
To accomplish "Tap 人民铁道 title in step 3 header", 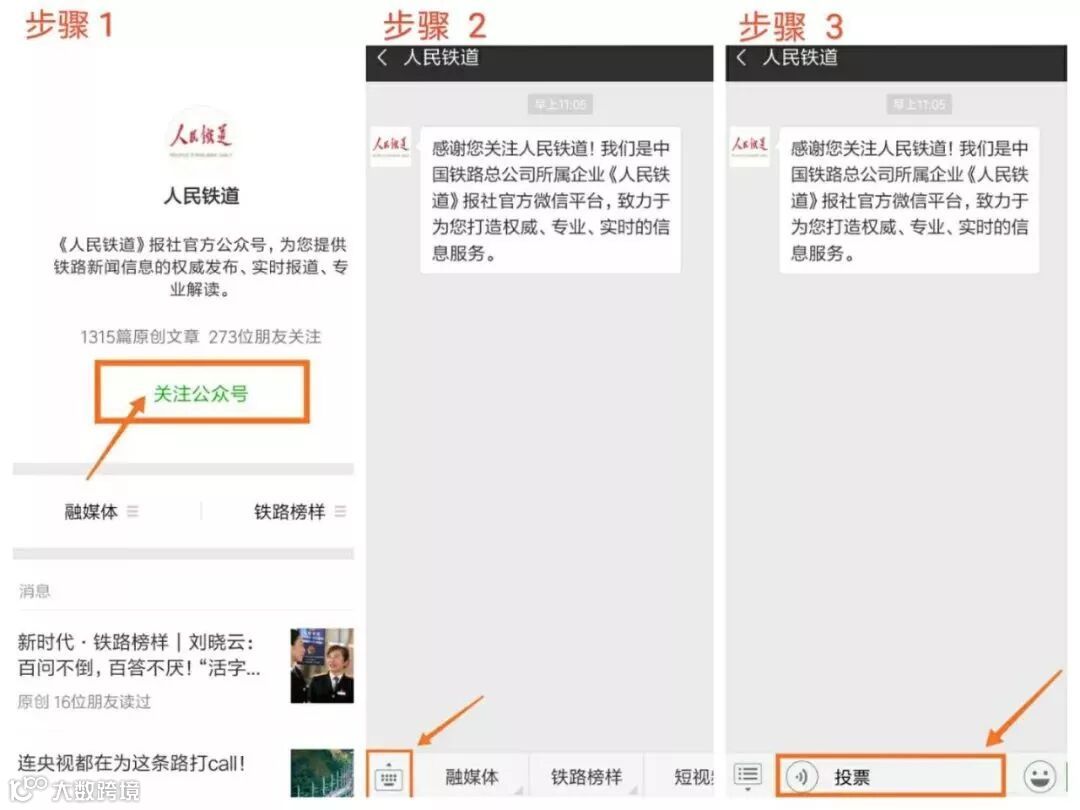I will 800,58.
